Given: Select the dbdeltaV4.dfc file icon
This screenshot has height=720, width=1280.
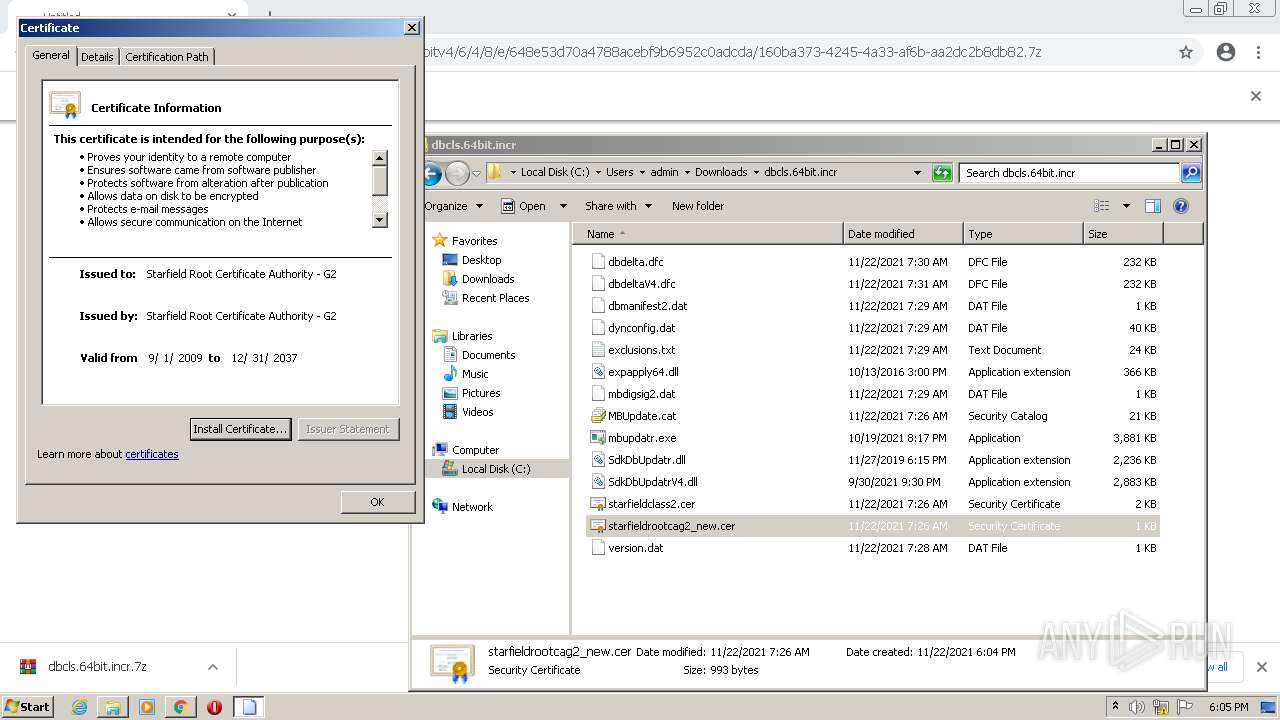Looking at the screenshot, I should pos(598,284).
